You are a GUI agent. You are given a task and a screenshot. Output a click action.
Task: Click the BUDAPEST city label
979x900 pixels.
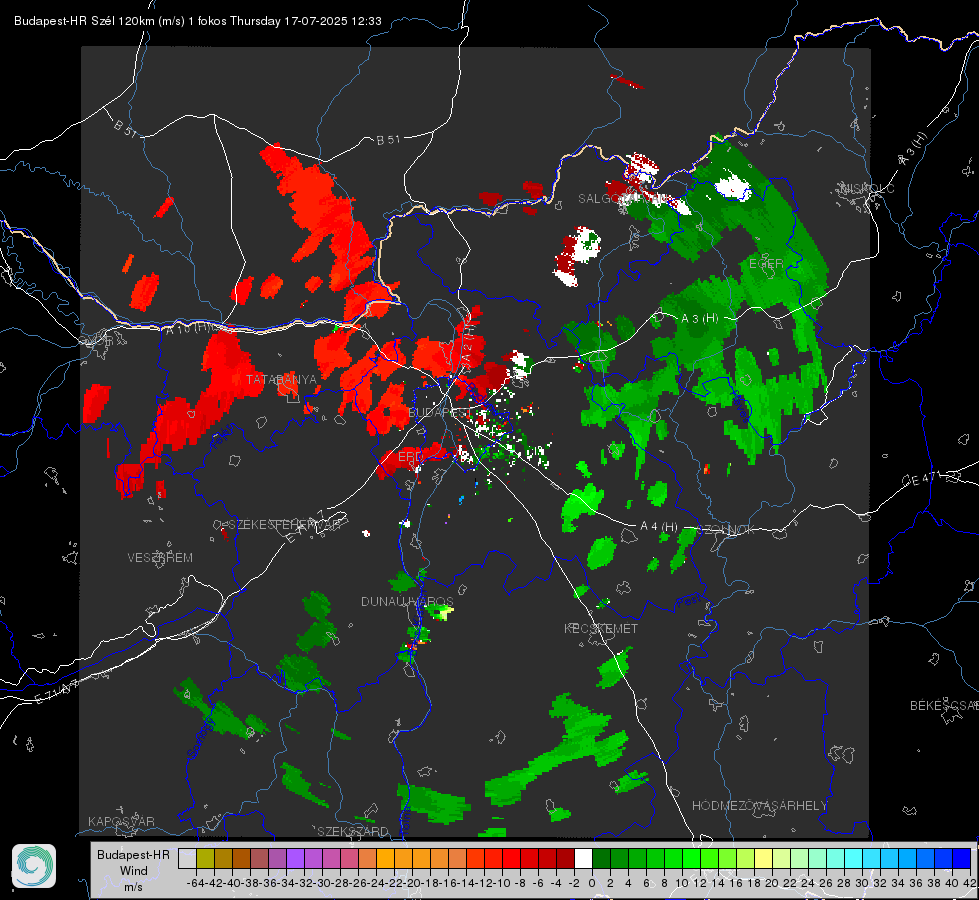tap(438, 413)
